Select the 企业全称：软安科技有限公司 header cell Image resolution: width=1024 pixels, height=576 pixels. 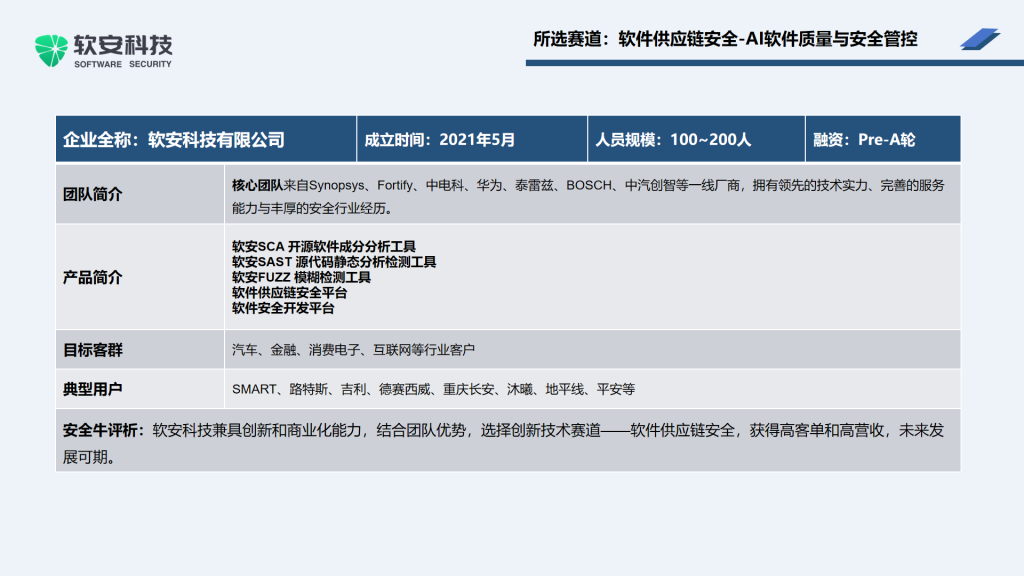click(206, 139)
